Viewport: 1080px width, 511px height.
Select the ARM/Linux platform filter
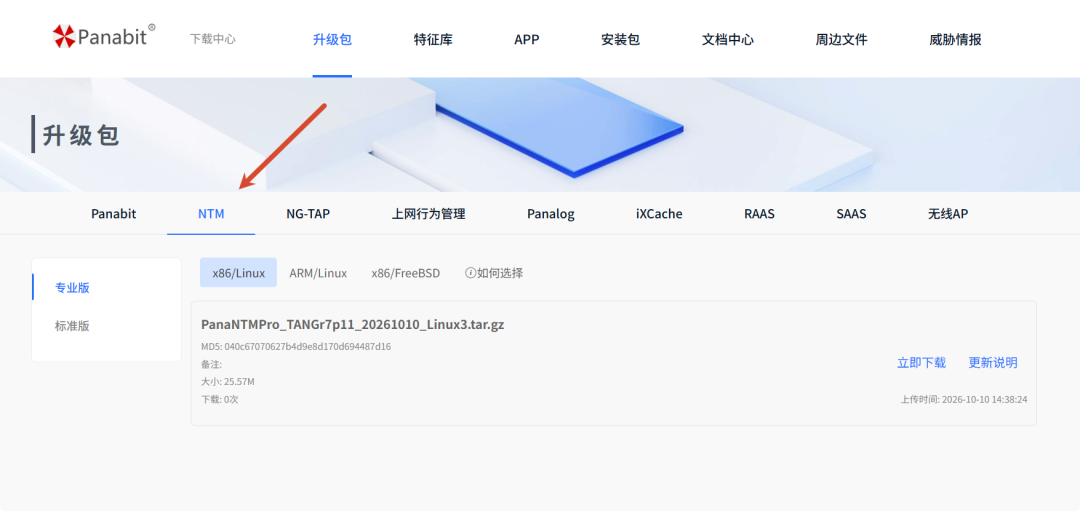click(x=318, y=273)
